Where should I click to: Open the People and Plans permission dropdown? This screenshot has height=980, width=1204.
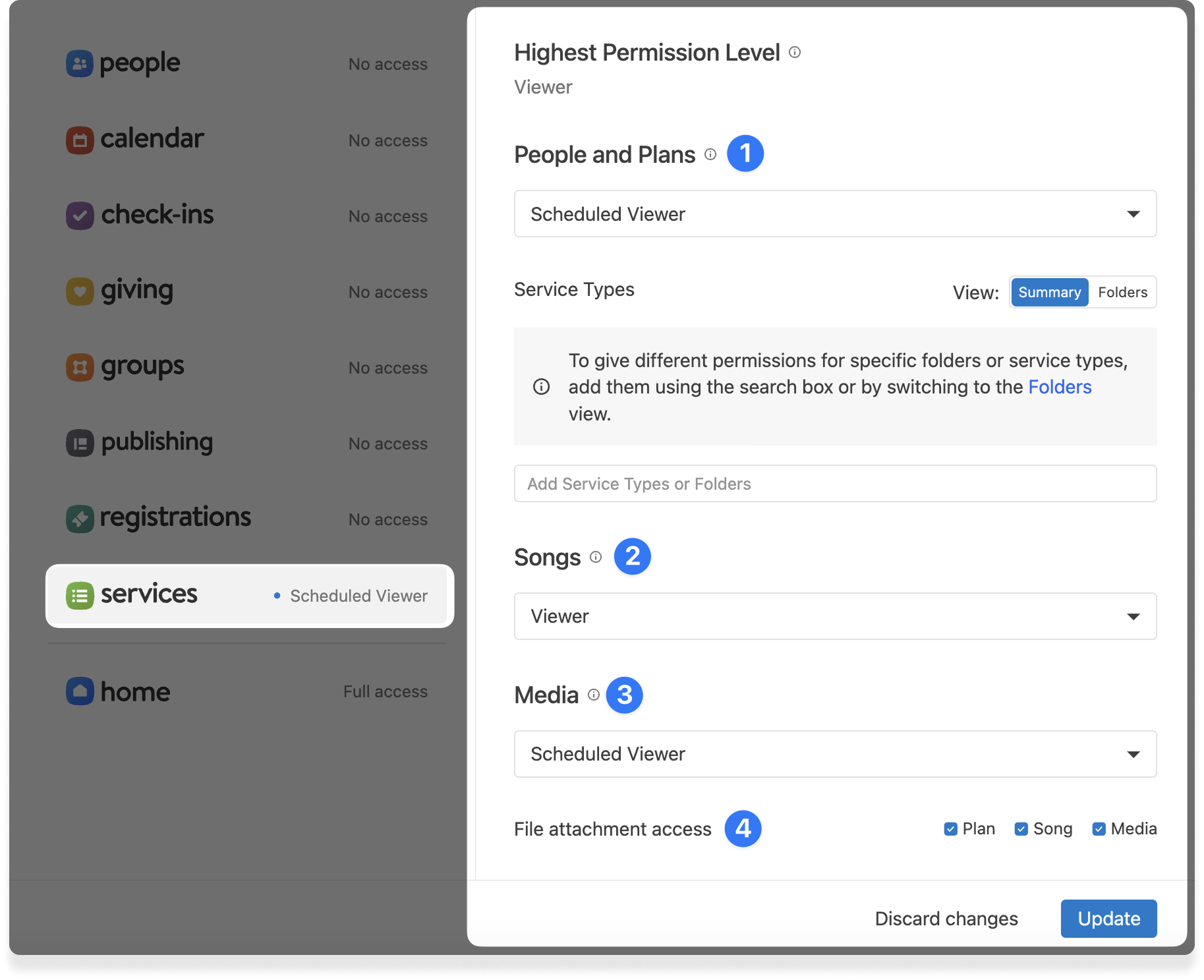pos(834,214)
